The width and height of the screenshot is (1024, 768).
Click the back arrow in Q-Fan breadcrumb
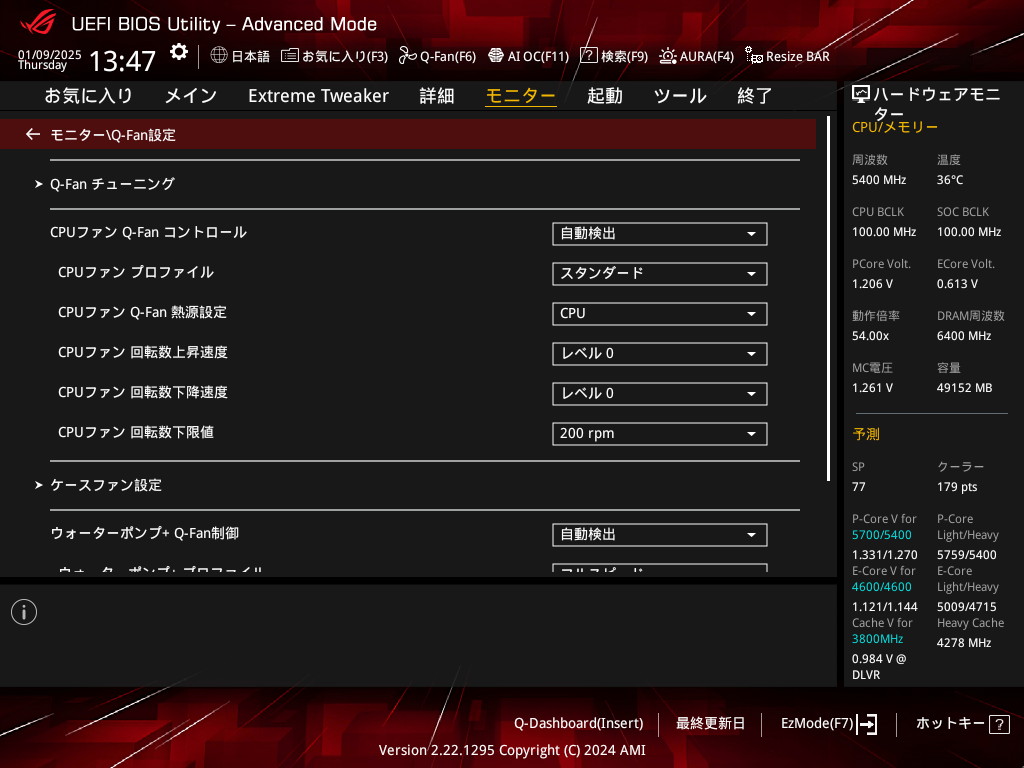(x=33, y=134)
